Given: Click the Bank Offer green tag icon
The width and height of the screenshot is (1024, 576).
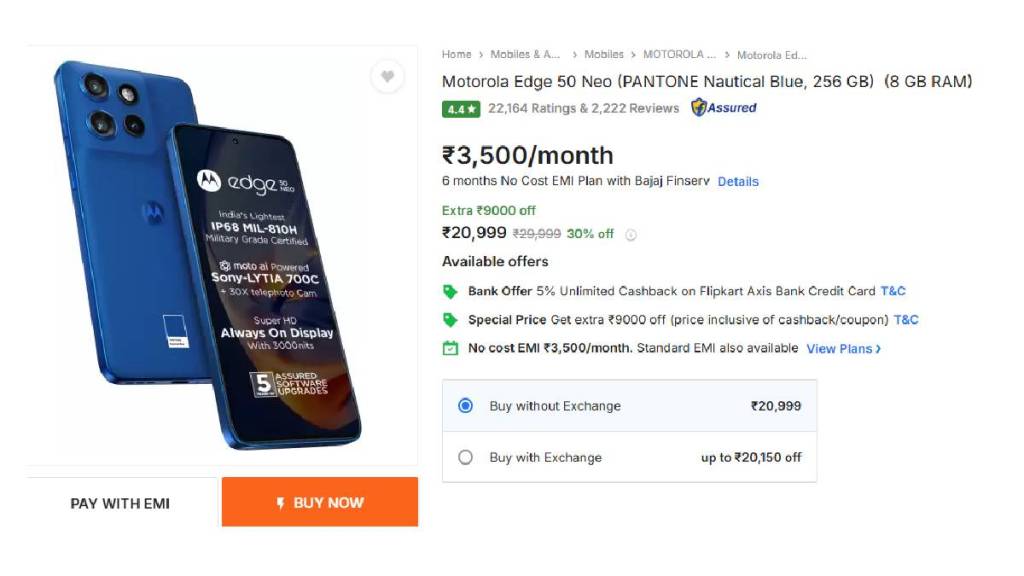Looking at the screenshot, I should pos(450,292).
